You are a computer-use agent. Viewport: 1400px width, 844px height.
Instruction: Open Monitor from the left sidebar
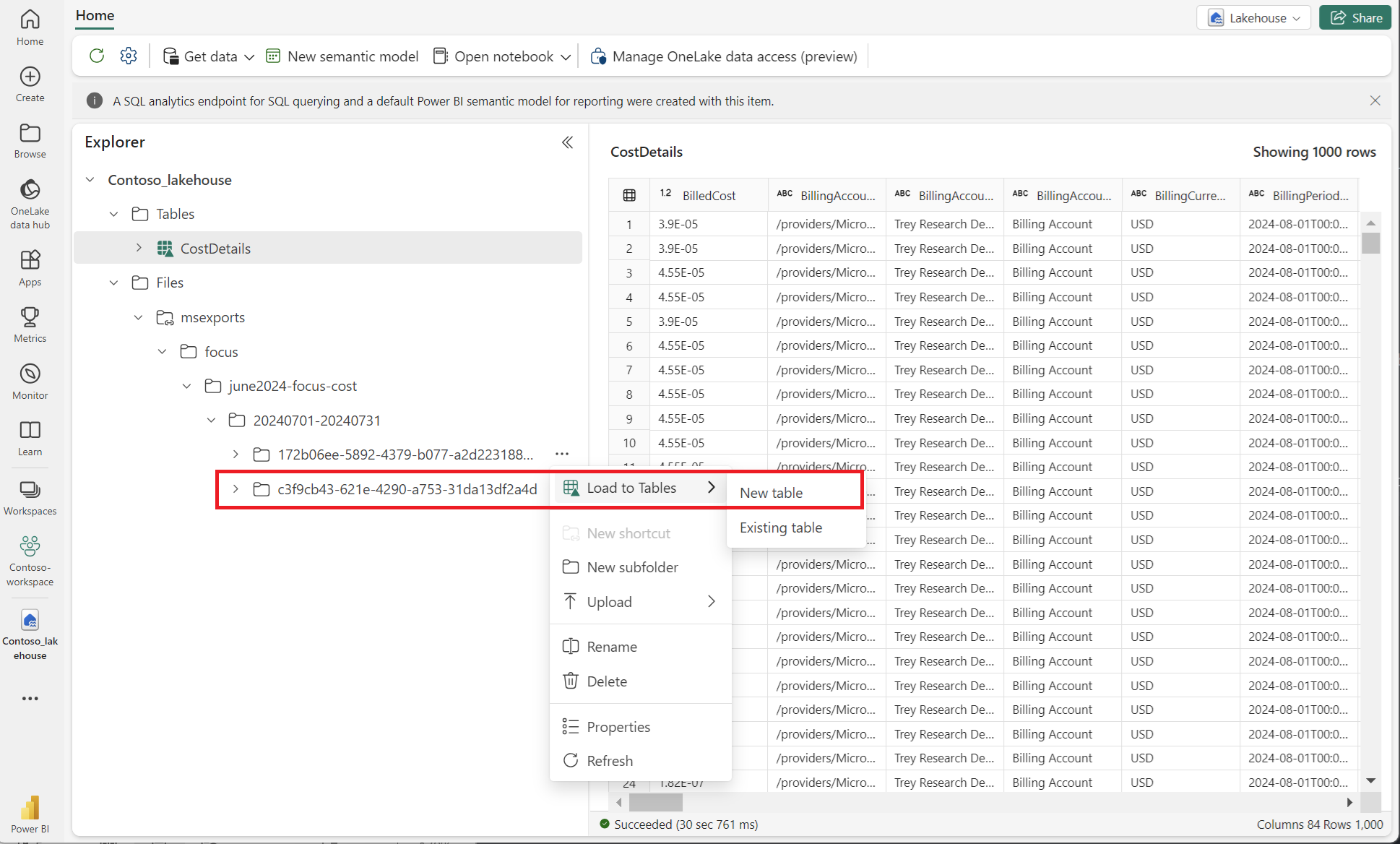point(30,381)
